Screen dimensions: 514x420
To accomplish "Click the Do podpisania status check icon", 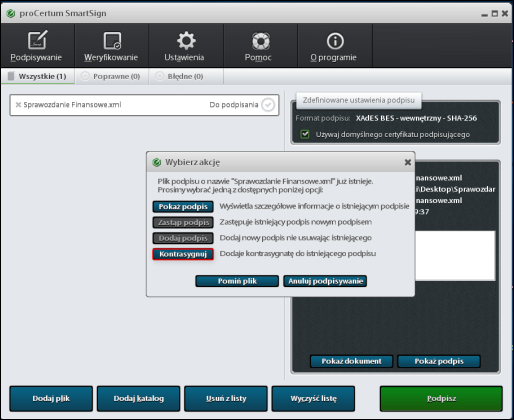I will pyautogui.click(x=268, y=105).
